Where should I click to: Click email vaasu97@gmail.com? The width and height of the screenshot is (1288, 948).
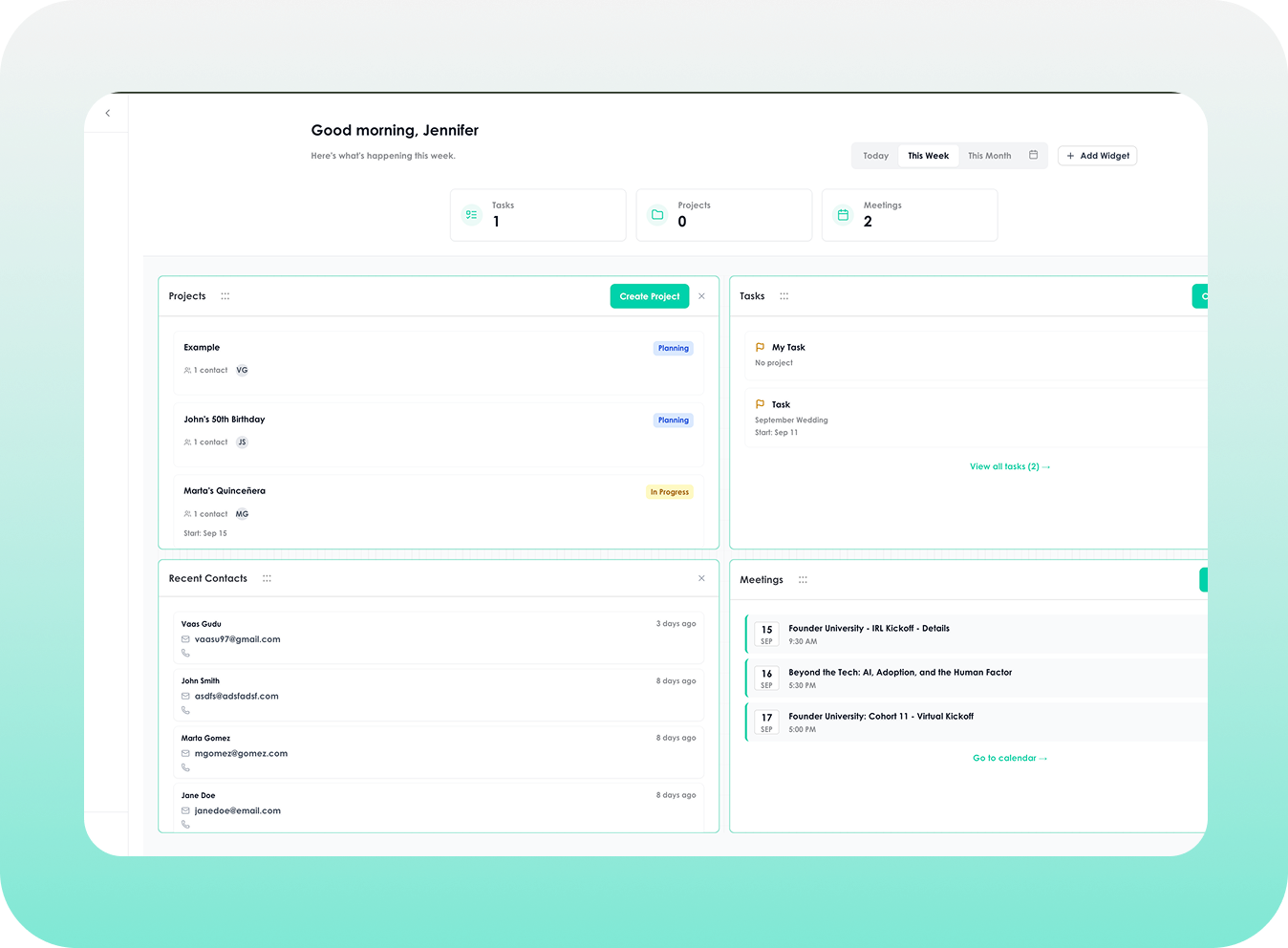click(x=238, y=639)
